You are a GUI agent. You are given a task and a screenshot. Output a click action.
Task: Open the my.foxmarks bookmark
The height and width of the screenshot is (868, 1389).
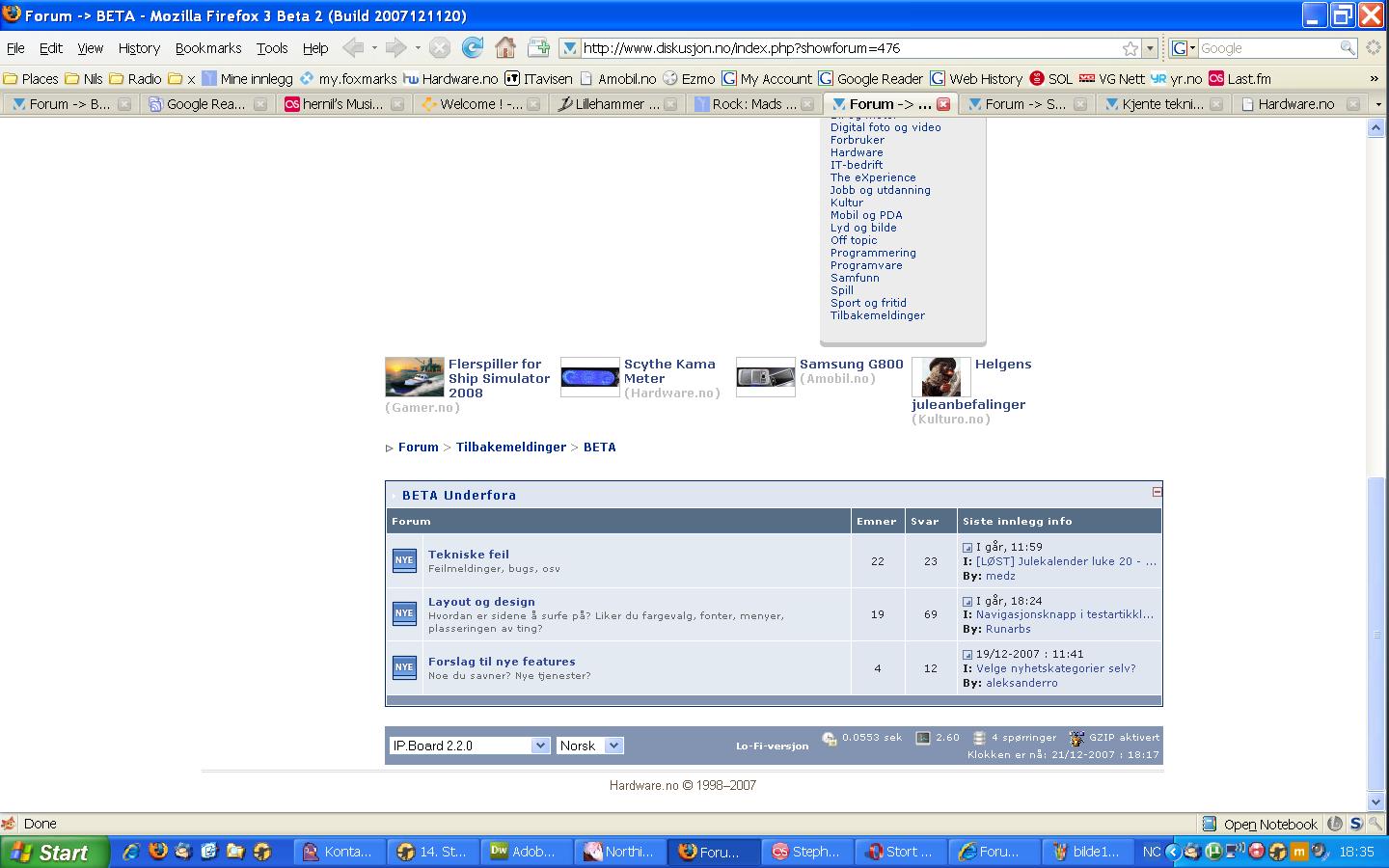tap(348, 79)
